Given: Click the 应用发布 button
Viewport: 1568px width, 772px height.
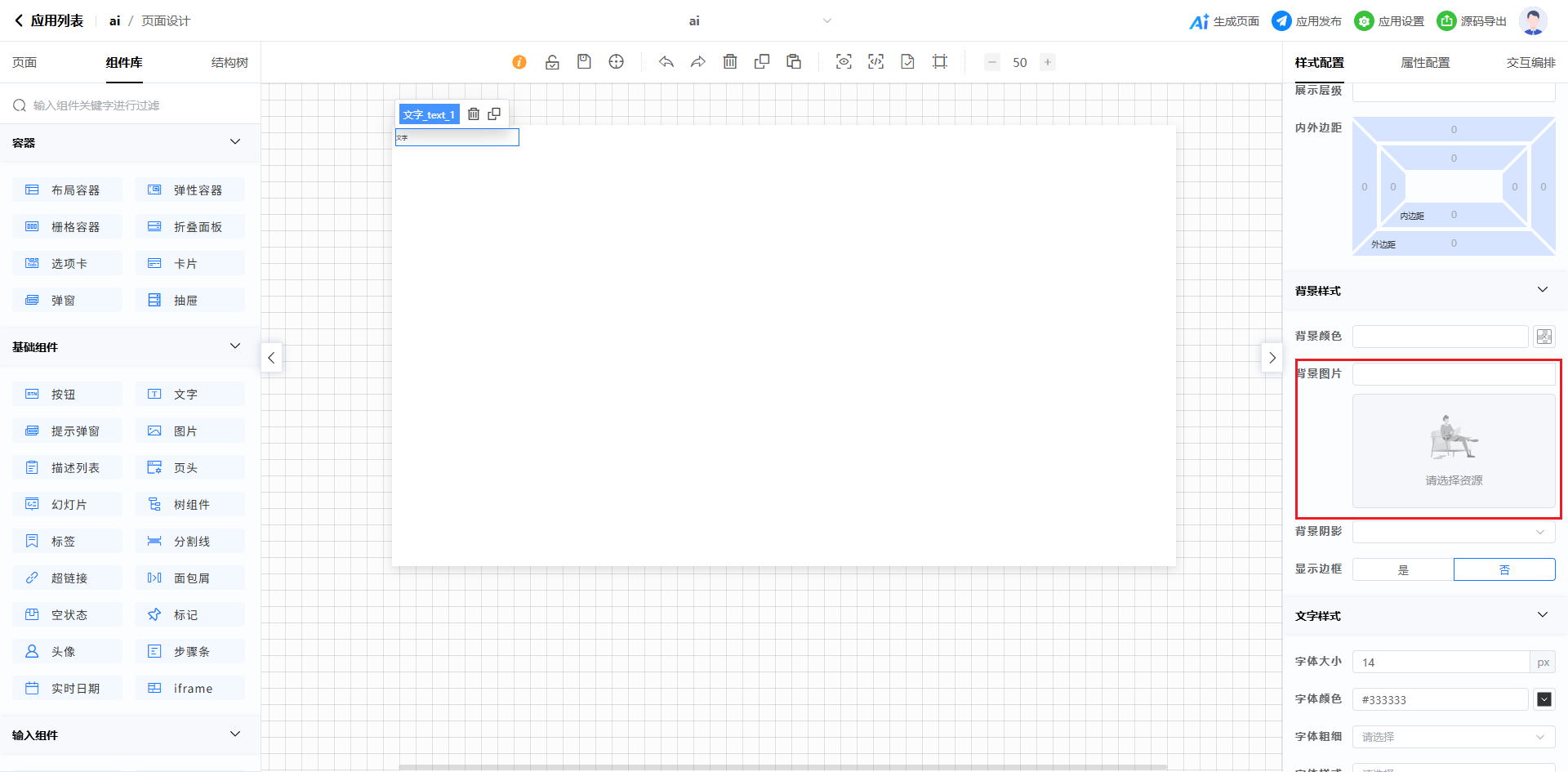Looking at the screenshot, I should [1307, 21].
